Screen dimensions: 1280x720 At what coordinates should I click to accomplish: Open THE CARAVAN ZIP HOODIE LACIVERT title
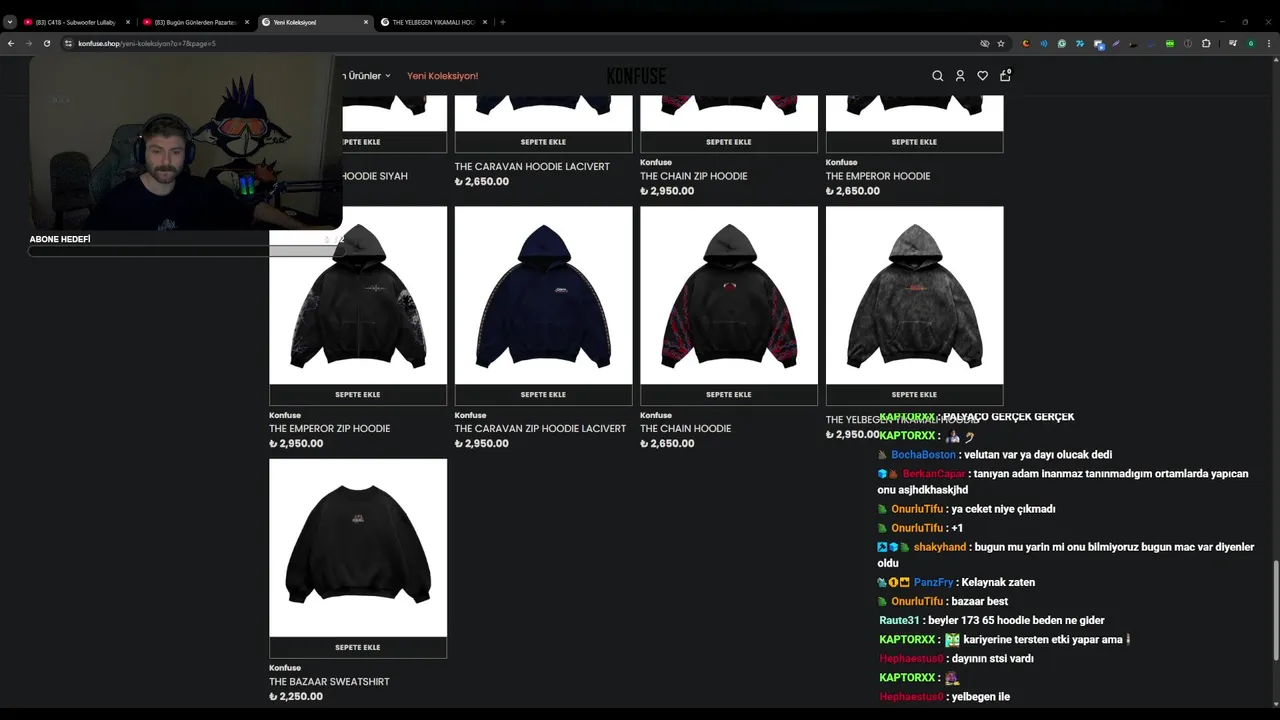540,429
